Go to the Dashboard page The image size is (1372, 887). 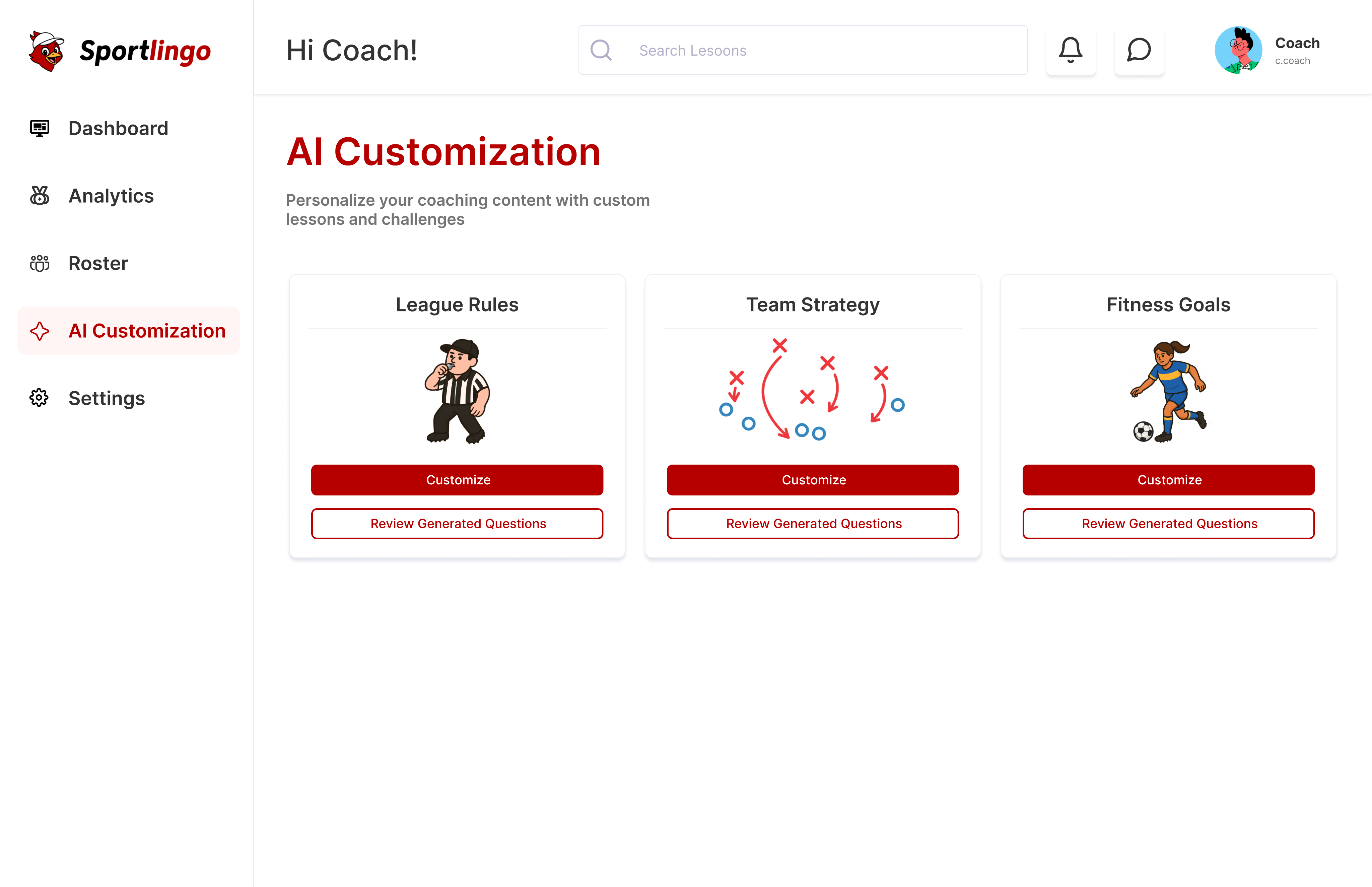(118, 128)
